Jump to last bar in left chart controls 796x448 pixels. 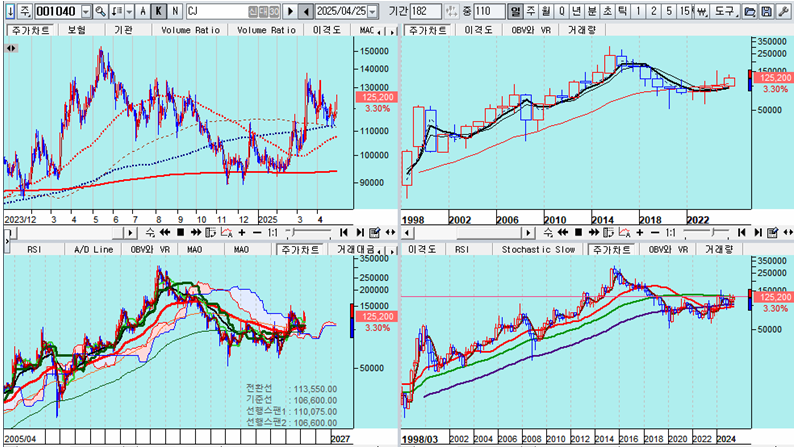click(x=359, y=233)
